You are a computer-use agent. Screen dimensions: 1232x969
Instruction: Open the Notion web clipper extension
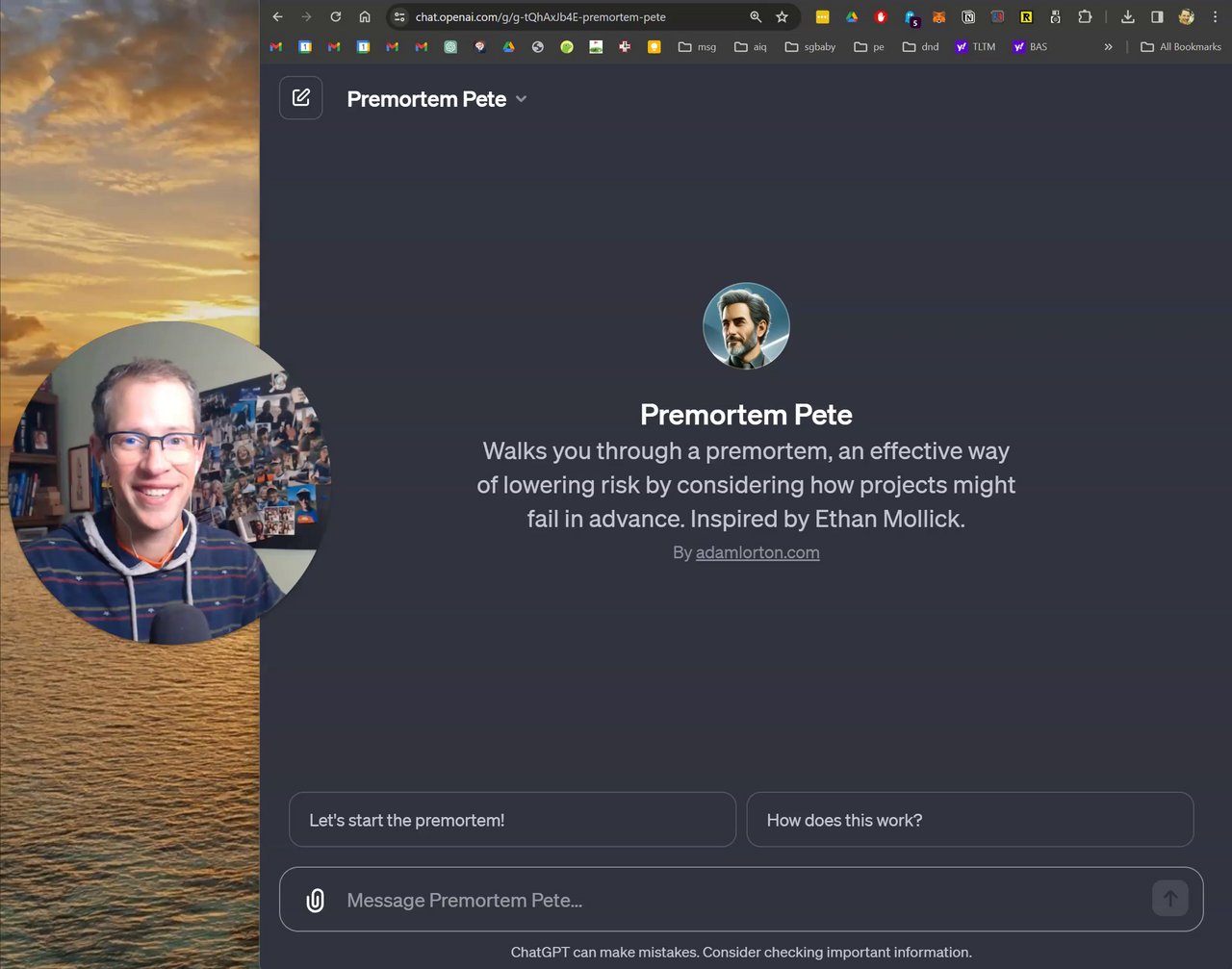tap(968, 16)
